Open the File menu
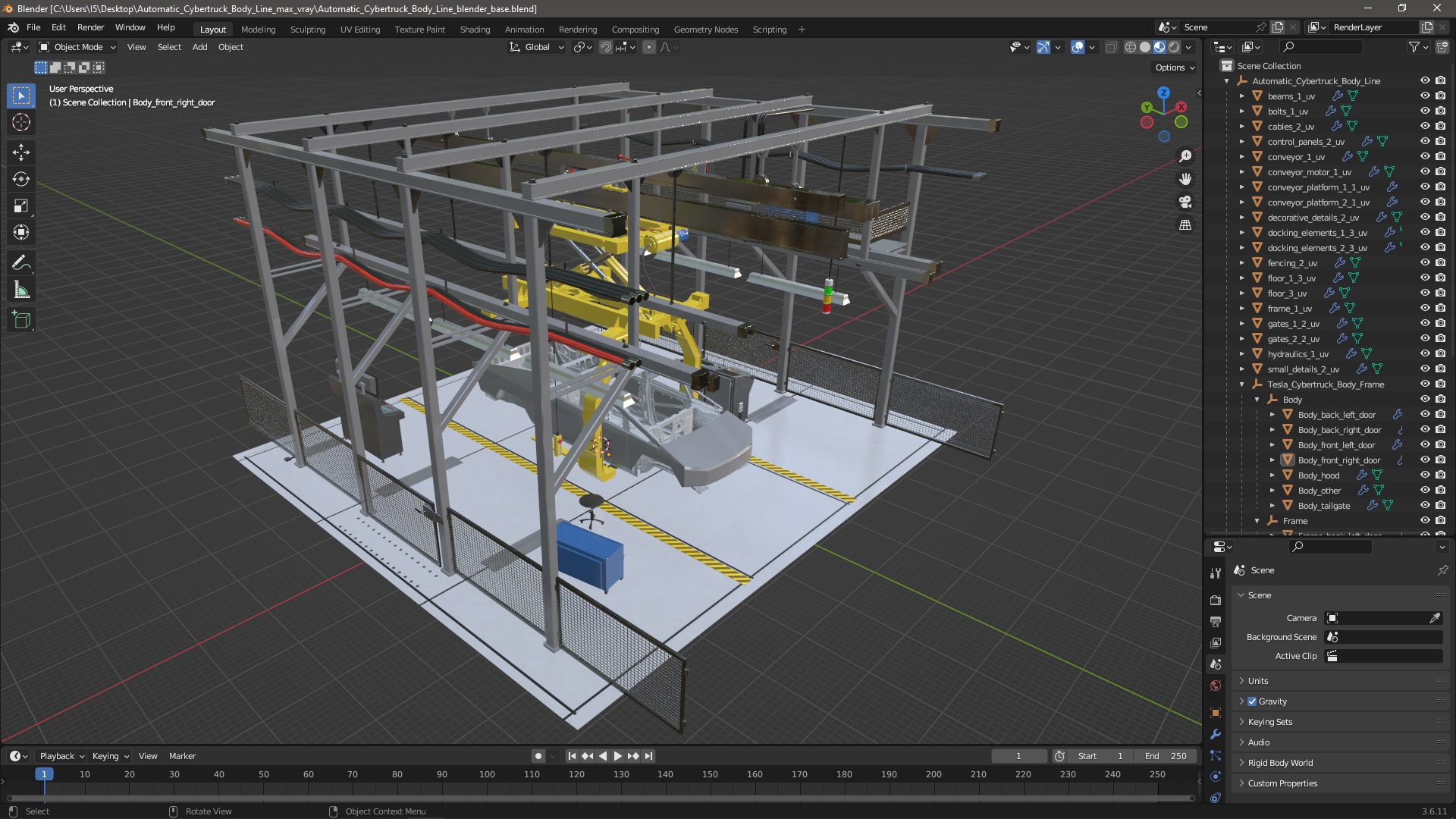Image resolution: width=1456 pixels, height=819 pixels. [33, 27]
